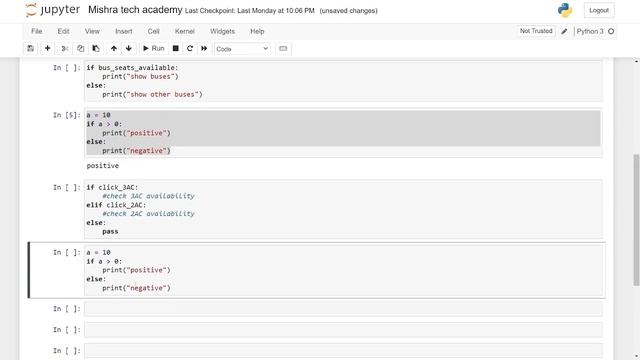Open the Kernel menu
Viewport: 640px width, 360px height.
pos(184,31)
